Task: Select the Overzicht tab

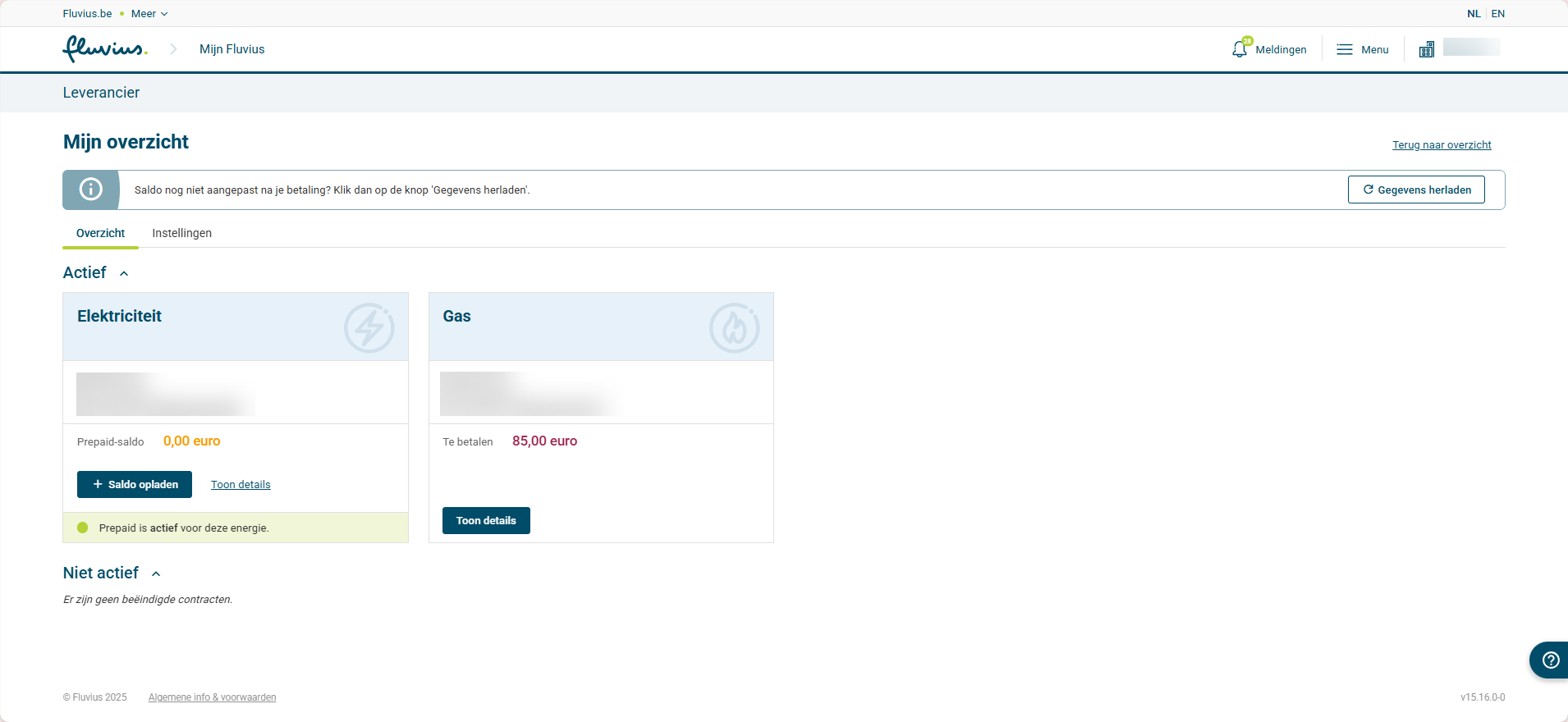Action: [100, 233]
